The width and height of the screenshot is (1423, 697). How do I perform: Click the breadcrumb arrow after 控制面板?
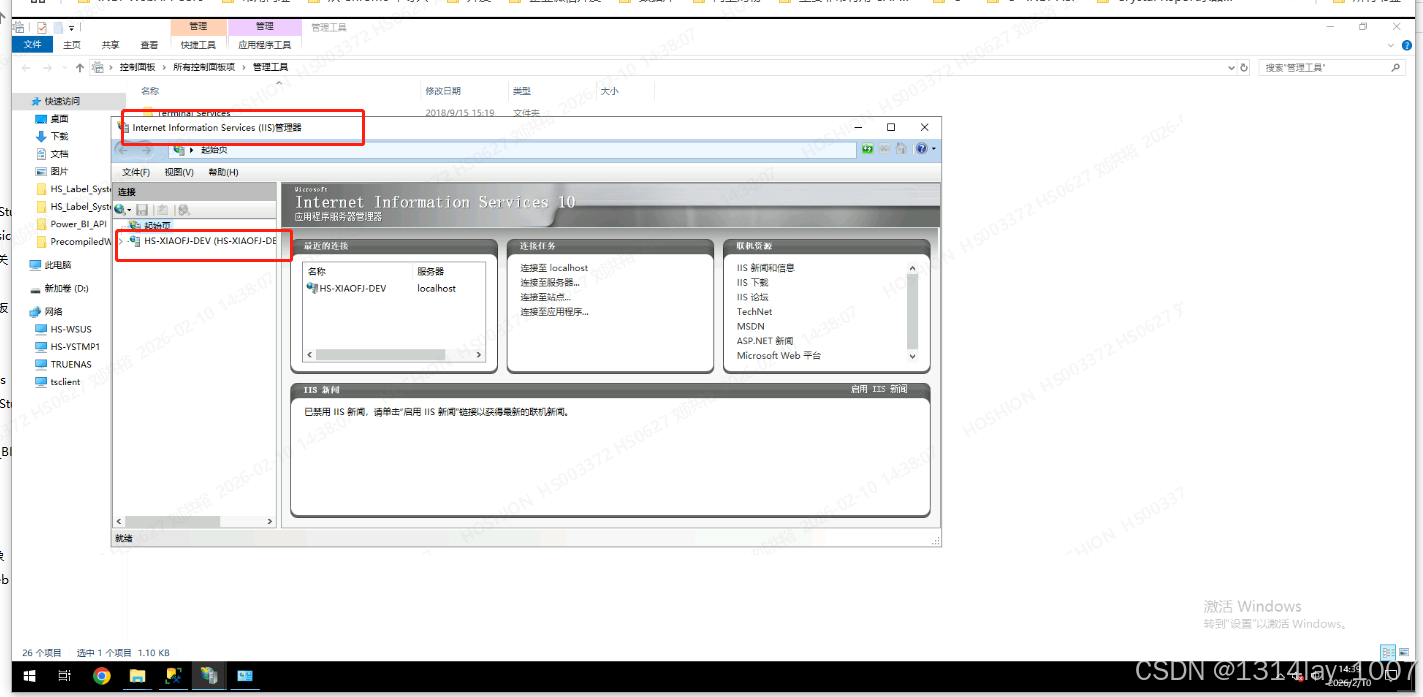point(166,67)
